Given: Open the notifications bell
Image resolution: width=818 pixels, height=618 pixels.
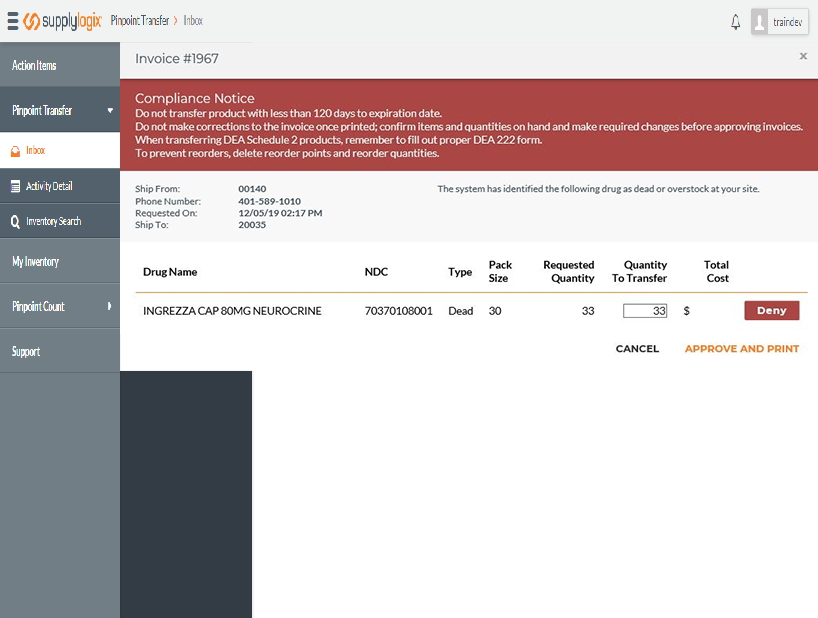Looking at the screenshot, I should (x=736, y=21).
